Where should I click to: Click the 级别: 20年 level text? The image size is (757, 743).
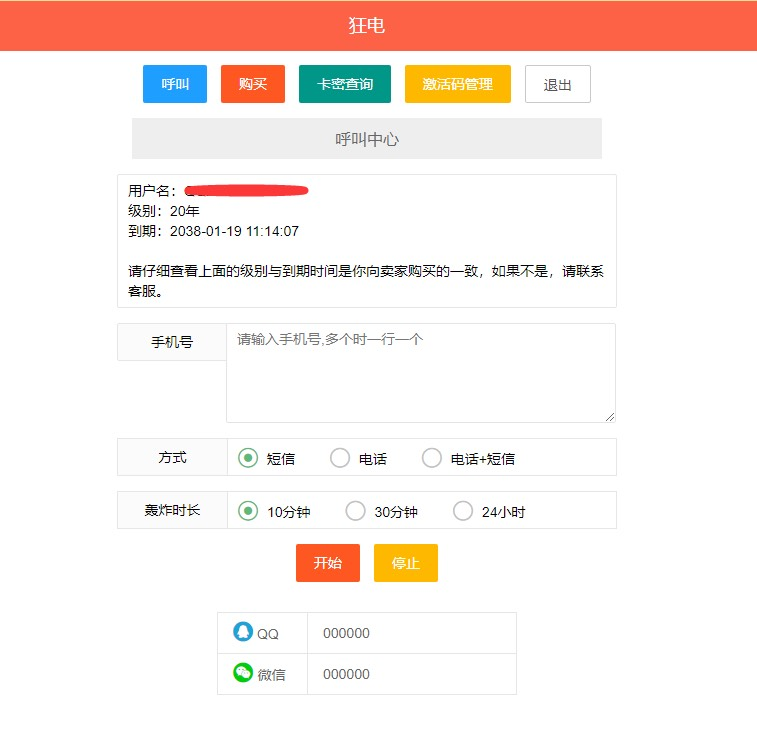[x=164, y=211]
